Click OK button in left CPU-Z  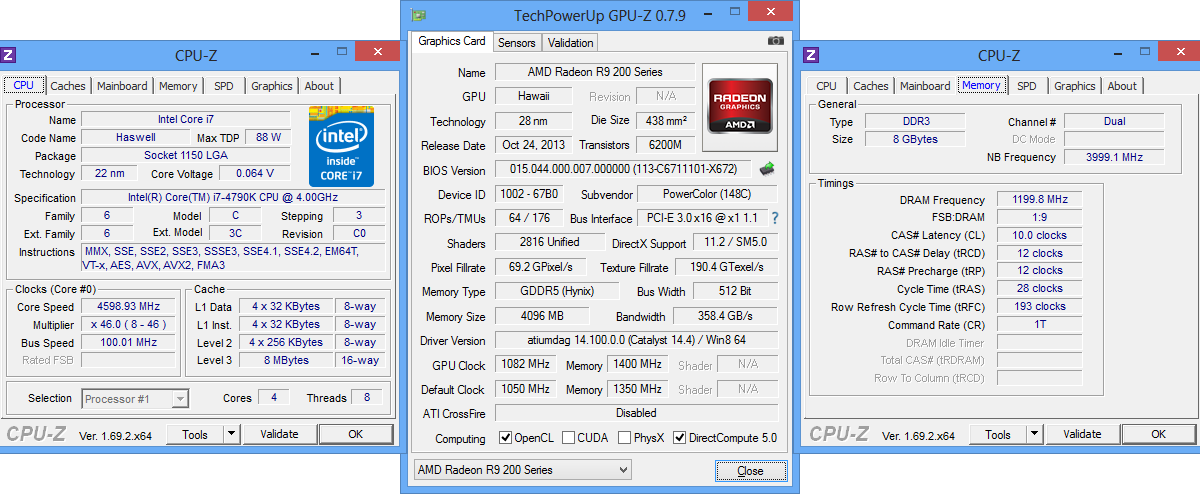pos(356,434)
